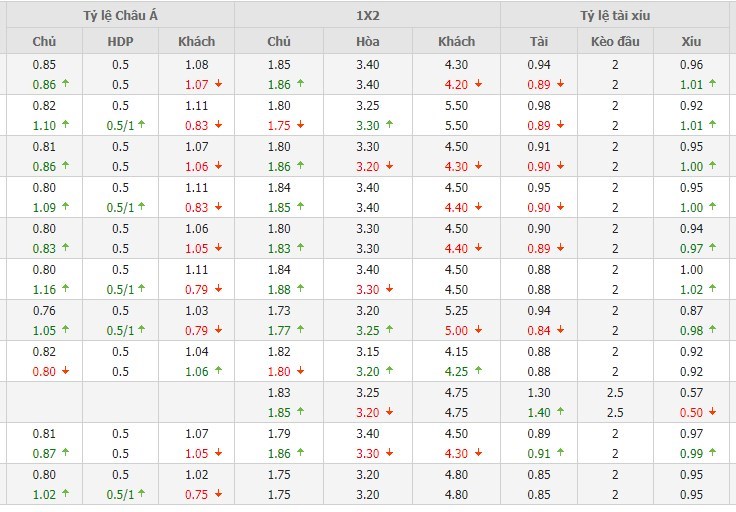Select the Tỷ lệ tài xỉu header
This screenshot has width=736, height=512.
tap(618, 15)
